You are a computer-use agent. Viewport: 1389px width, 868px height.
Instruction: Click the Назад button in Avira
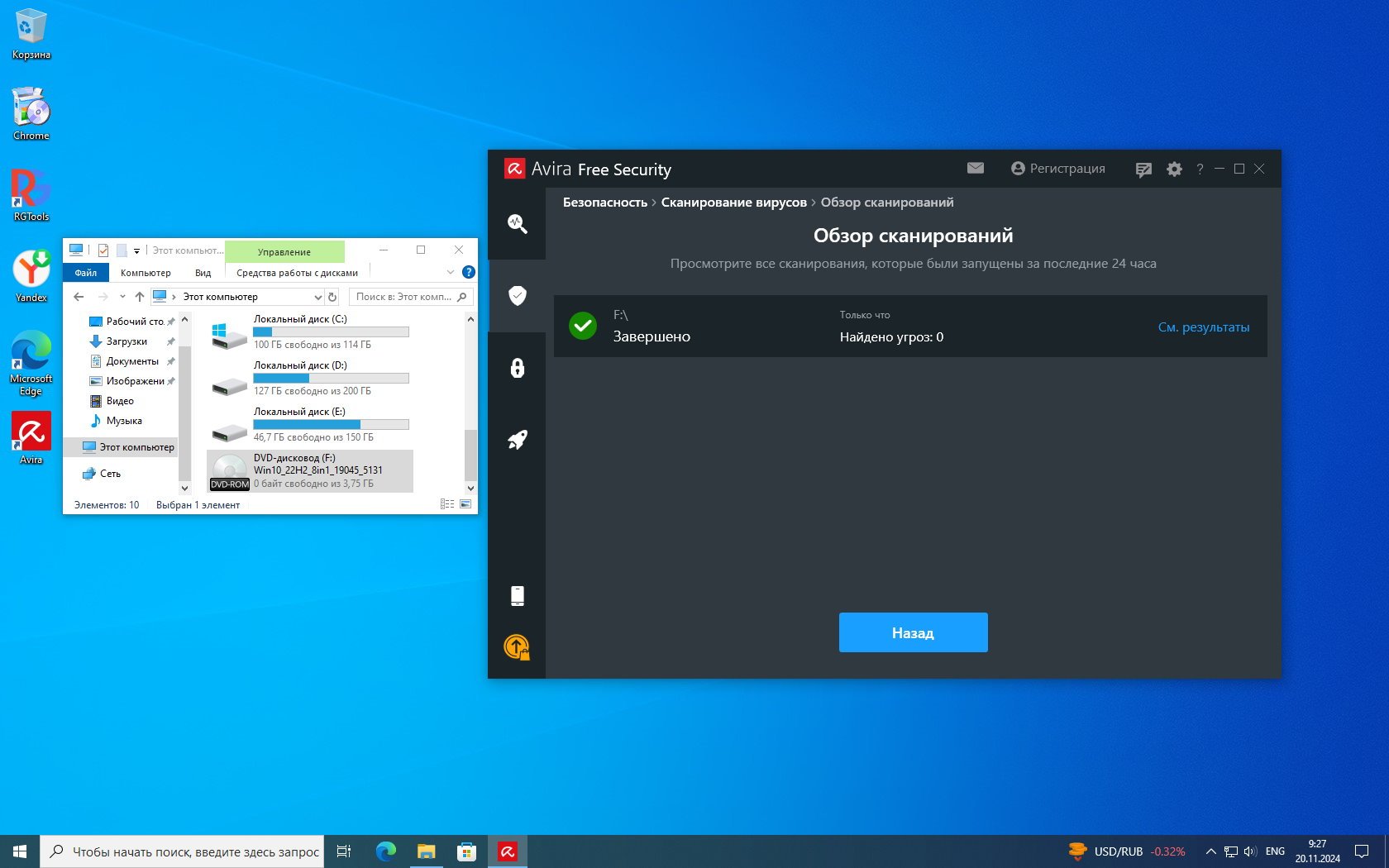coord(913,632)
